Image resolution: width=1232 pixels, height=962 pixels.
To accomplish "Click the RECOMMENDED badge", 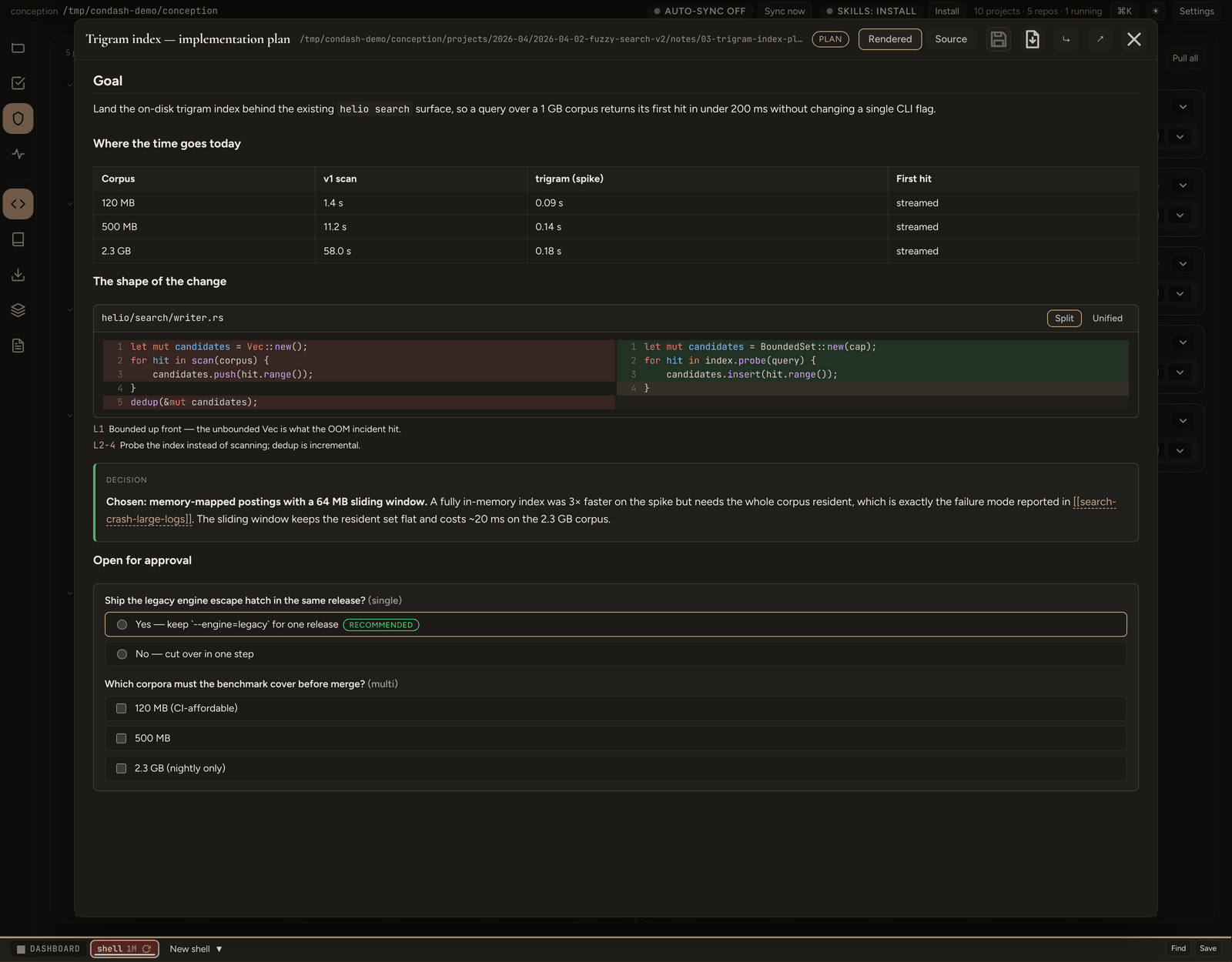I will click(381, 625).
